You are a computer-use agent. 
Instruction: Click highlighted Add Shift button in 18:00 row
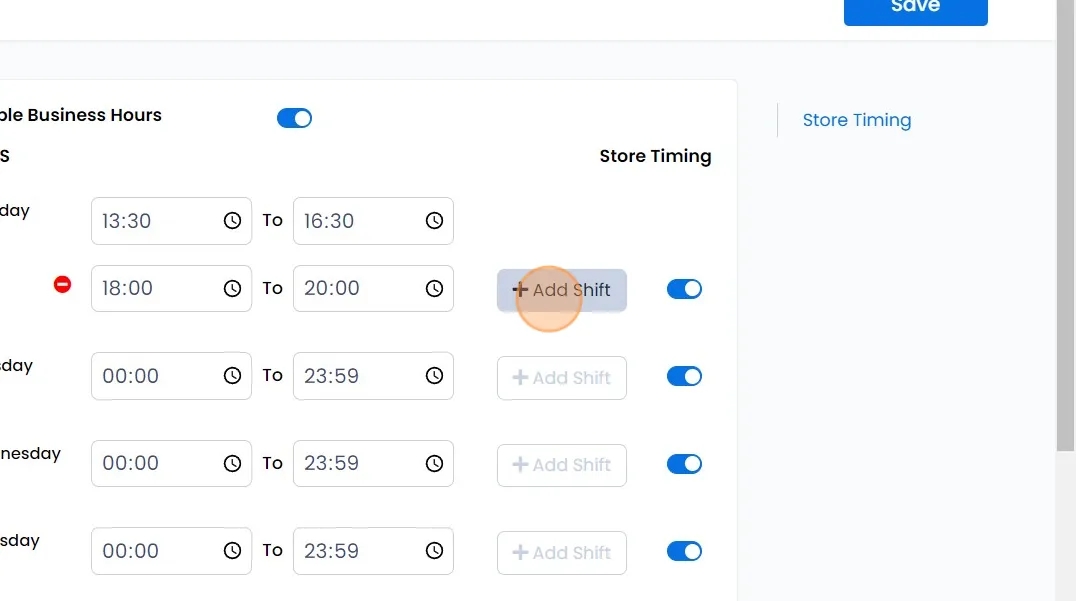[x=562, y=290]
